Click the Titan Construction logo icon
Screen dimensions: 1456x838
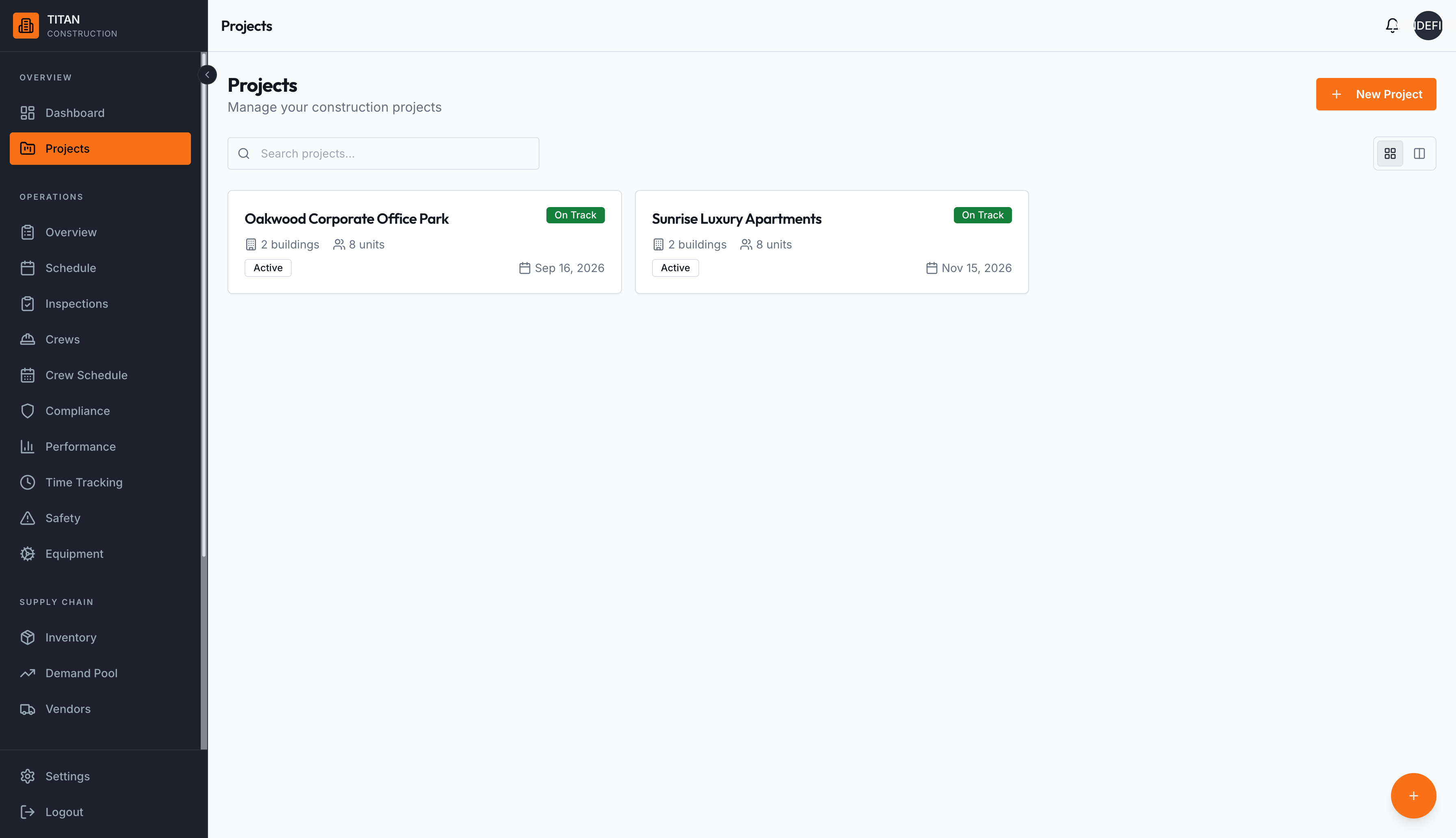(x=26, y=25)
